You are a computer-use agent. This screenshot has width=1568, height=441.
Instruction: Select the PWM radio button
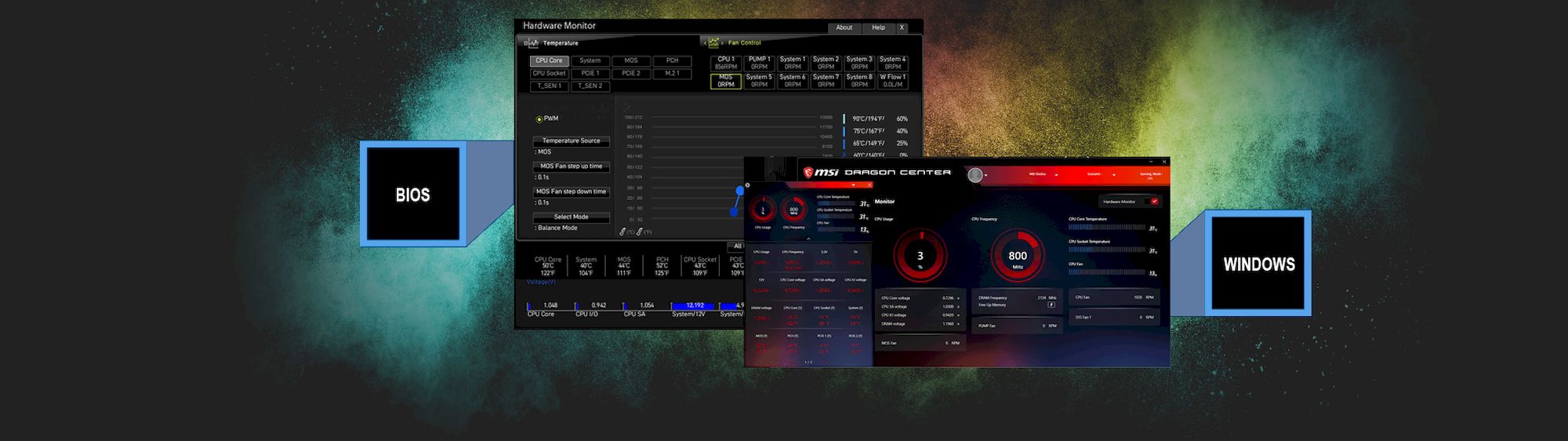coord(539,119)
